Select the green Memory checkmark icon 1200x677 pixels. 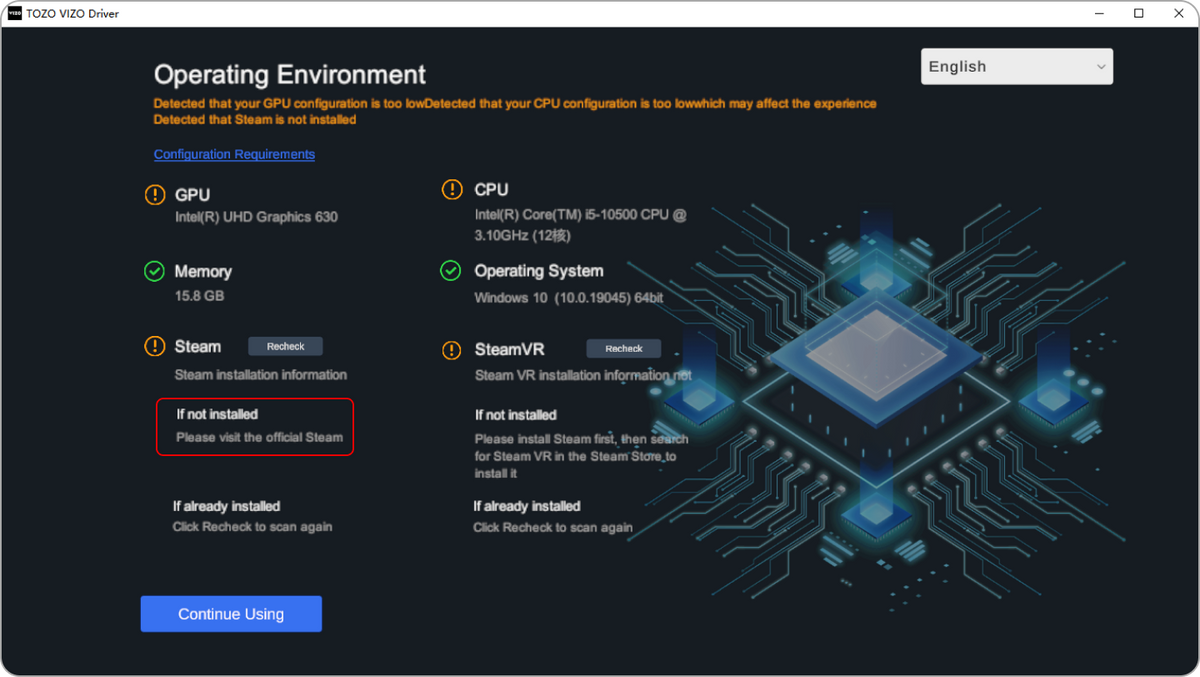click(155, 271)
